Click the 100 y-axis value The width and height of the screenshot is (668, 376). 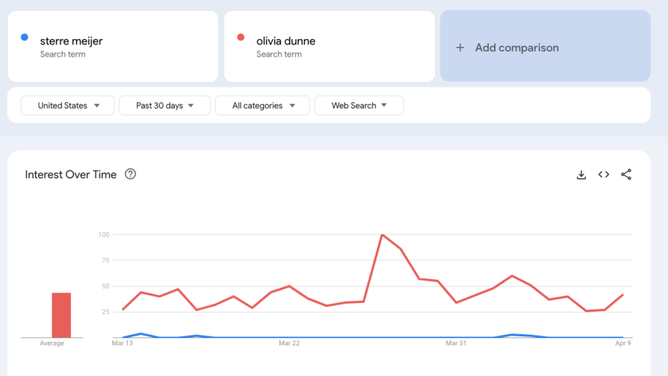pyautogui.click(x=104, y=235)
